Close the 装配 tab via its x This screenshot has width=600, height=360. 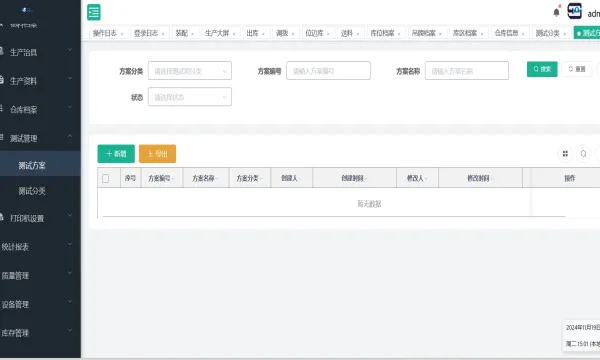point(192,34)
